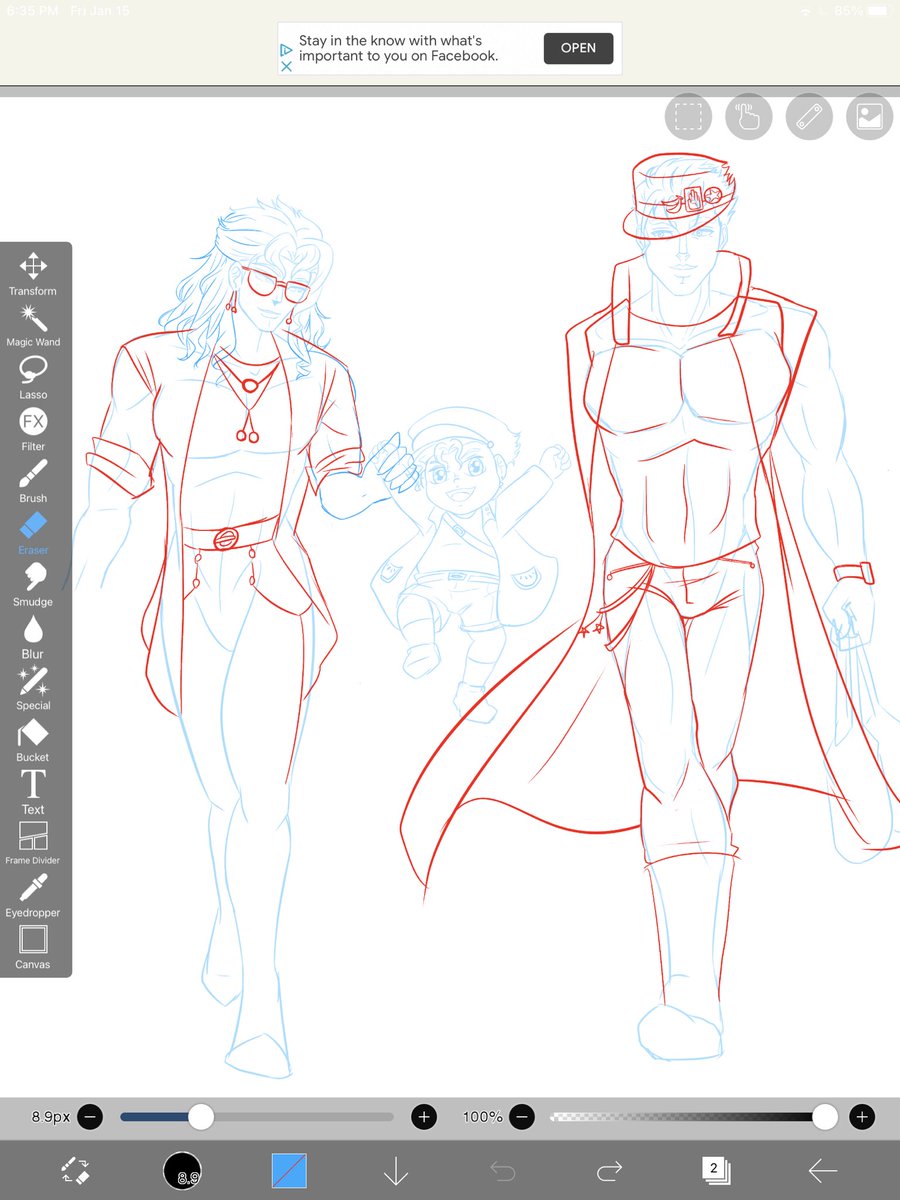Open the FX Filter tool
This screenshot has height=1200, width=900.
33,429
